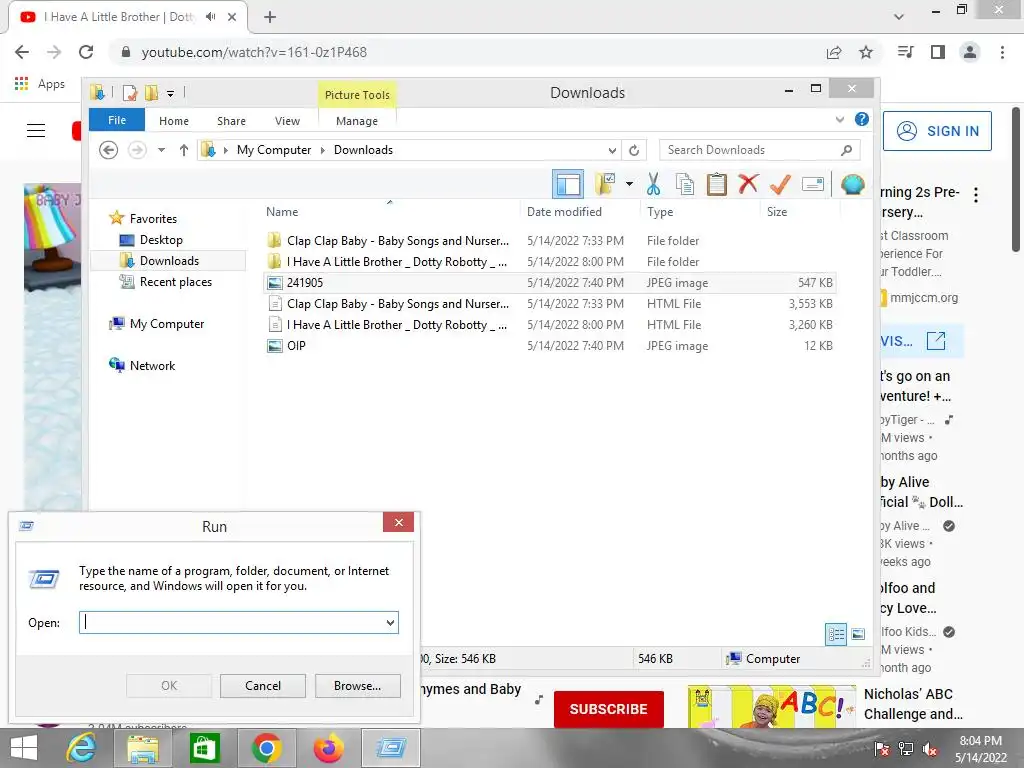Open recent locations dropdown arrow
Image resolution: width=1024 pixels, height=768 pixels.
point(161,150)
